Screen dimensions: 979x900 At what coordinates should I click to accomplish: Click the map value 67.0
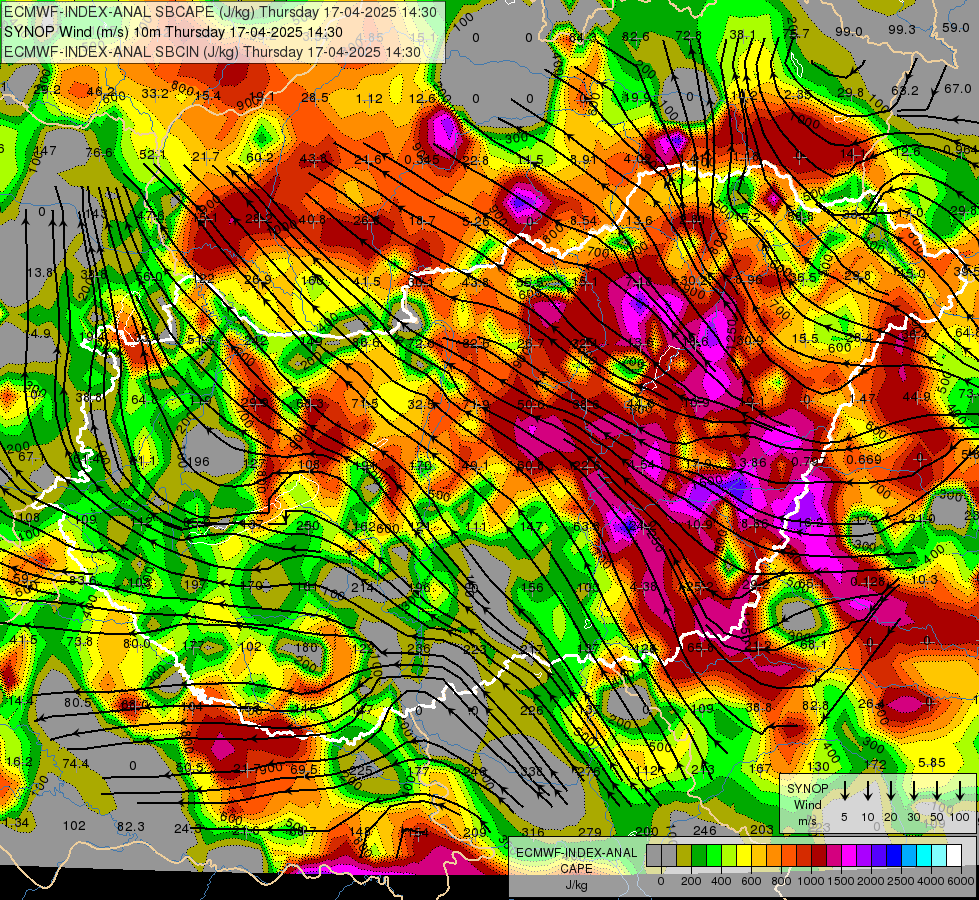pyautogui.click(x=958, y=88)
